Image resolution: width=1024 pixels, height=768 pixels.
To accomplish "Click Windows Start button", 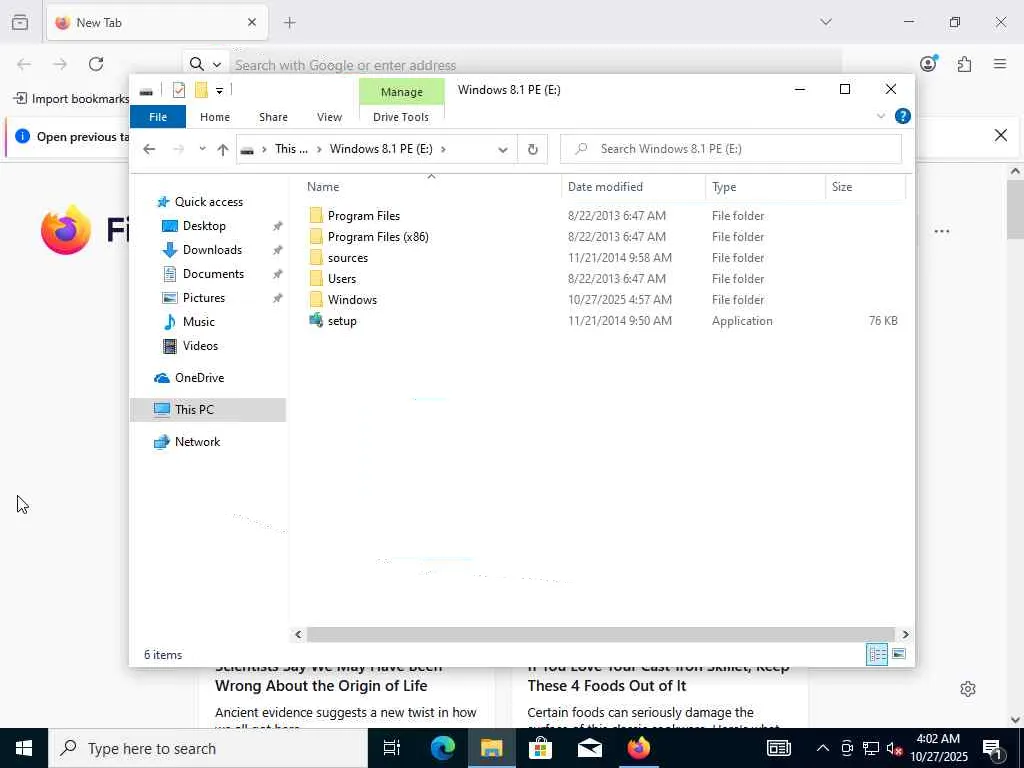I will pyautogui.click(x=24, y=748).
